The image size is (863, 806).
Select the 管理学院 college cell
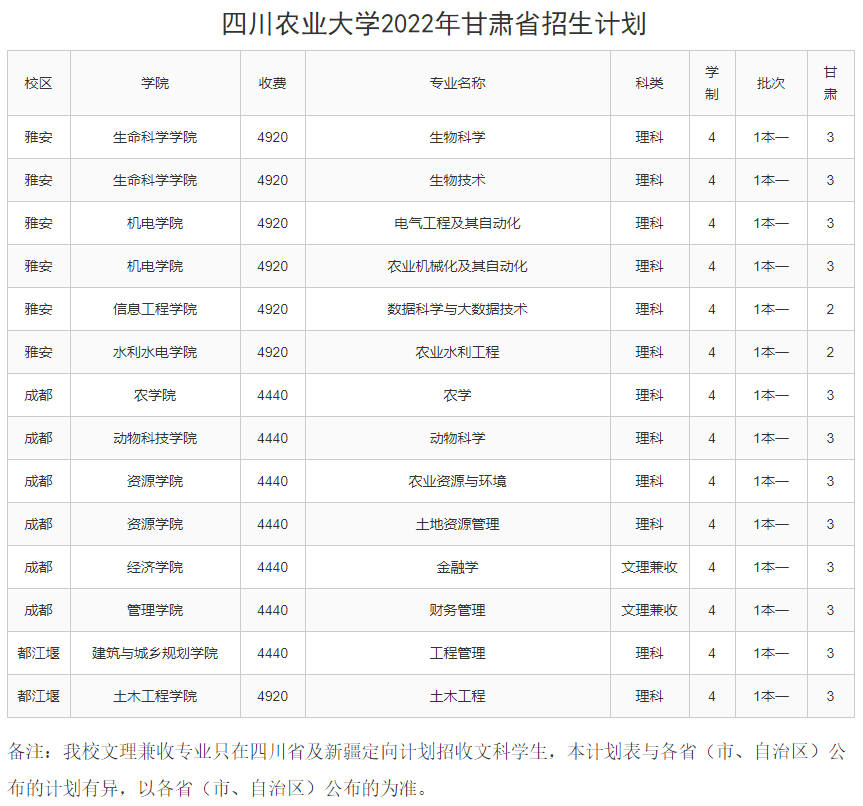pos(155,609)
